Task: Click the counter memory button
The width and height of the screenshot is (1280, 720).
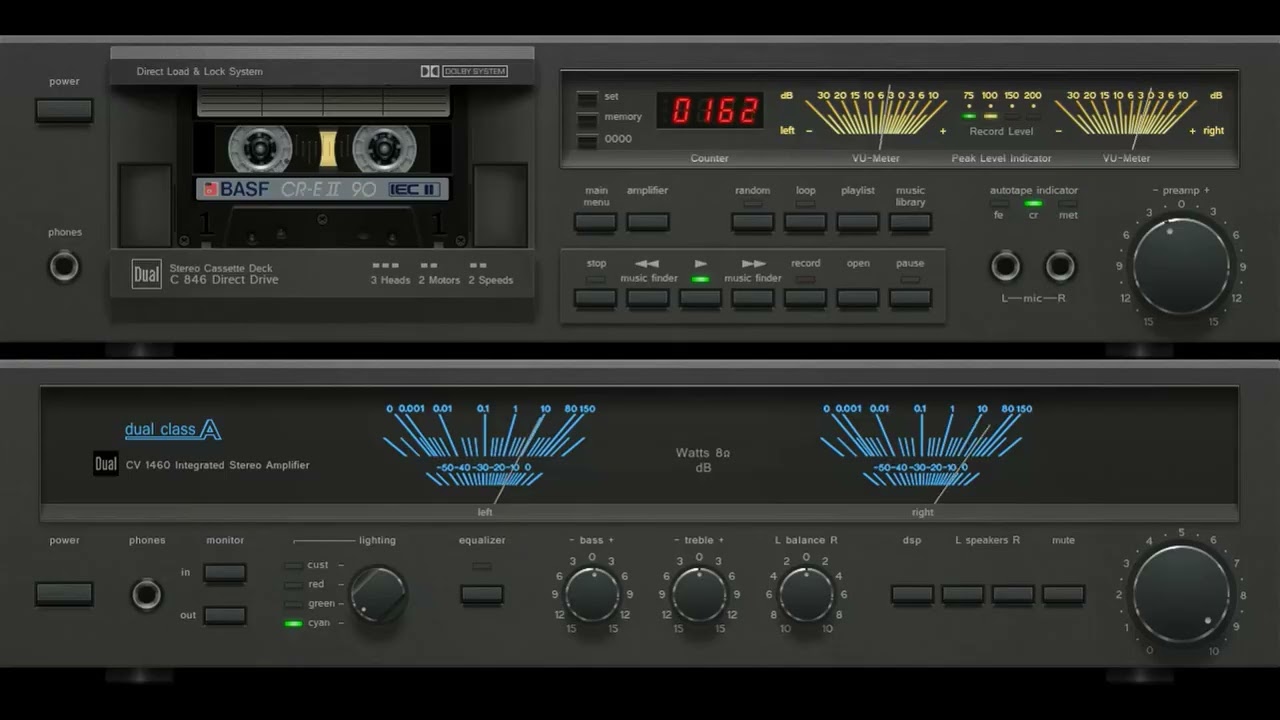Action: point(587,119)
